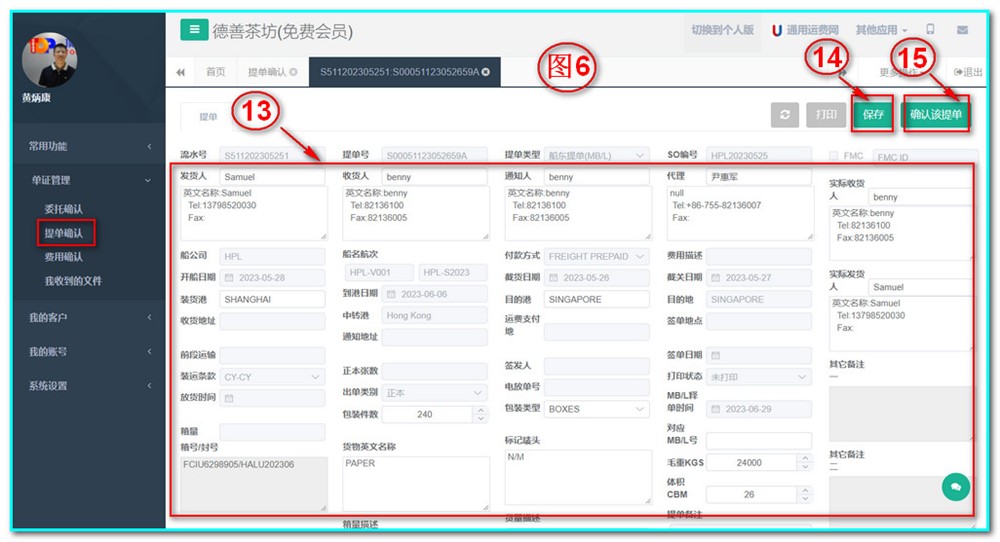Click the 通用运费网 logo link
Viewport: 1000px width, 542px height.
coord(805,30)
